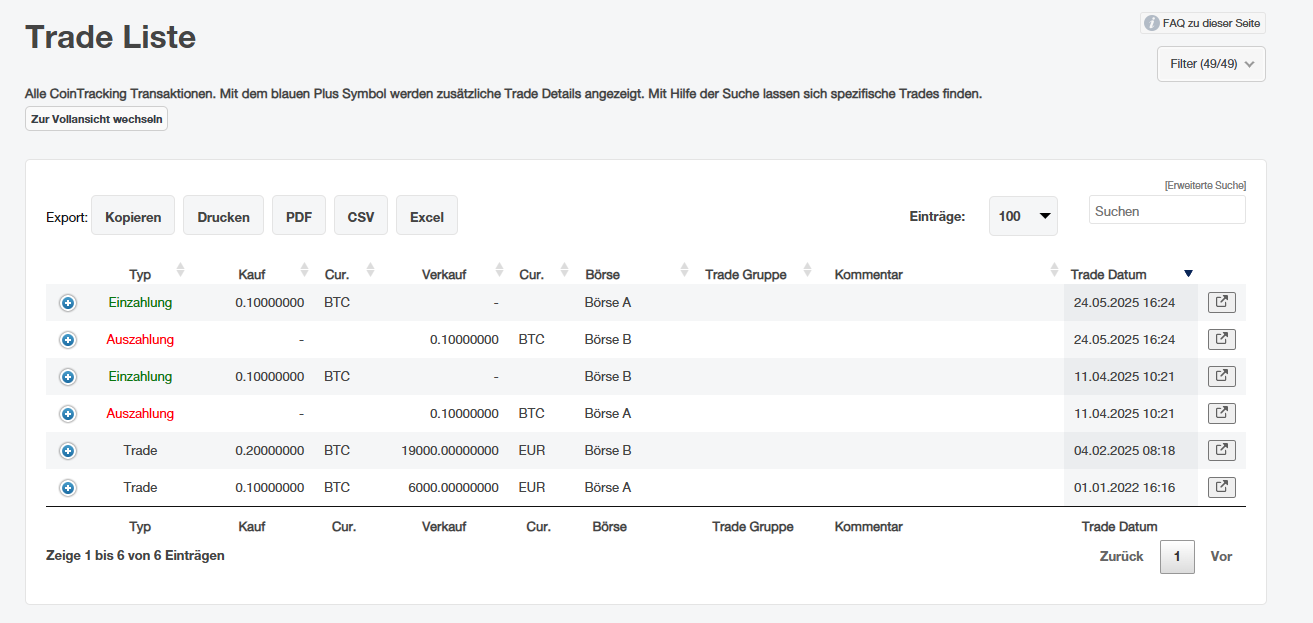Switch to Vollansicht view
This screenshot has height=623, width=1313.
[x=96, y=119]
